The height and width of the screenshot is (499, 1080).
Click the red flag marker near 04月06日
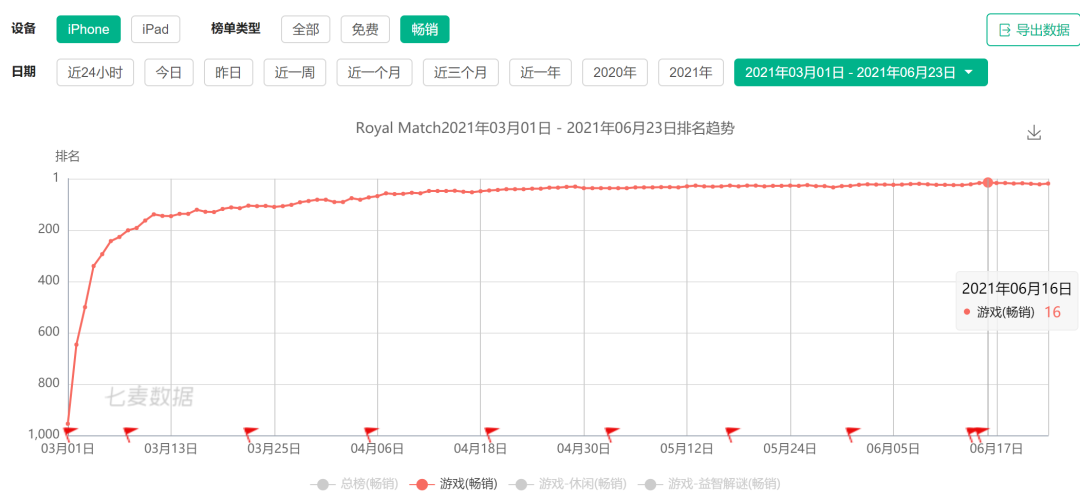point(371,433)
